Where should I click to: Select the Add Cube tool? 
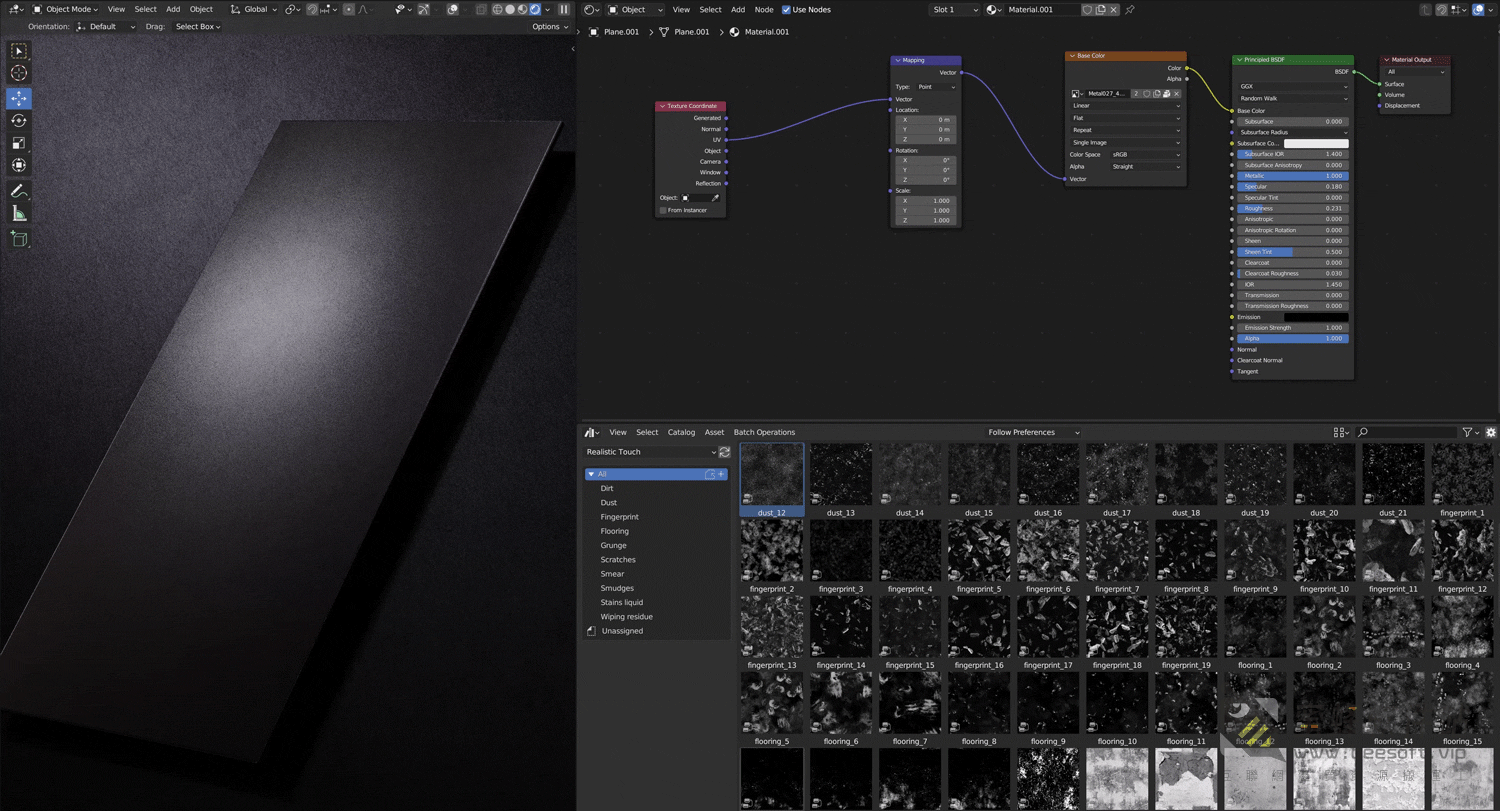pos(19,238)
